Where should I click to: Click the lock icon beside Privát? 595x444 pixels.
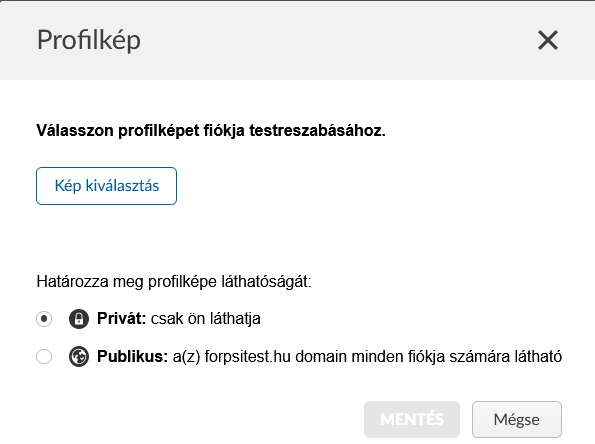[79, 318]
